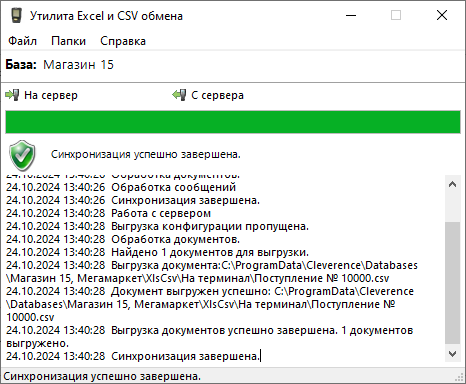Open the Файл menu
Image resolution: width=466 pixels, height=384 pixels.
coord(22,41)
